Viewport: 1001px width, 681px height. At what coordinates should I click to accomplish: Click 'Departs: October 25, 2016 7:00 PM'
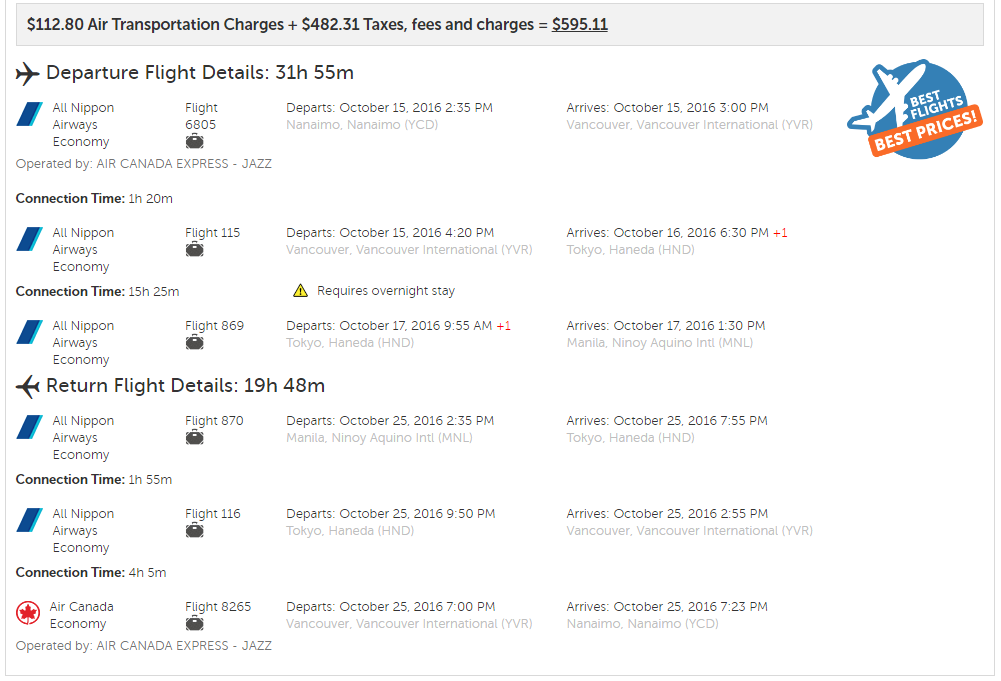tap(391, 607)
